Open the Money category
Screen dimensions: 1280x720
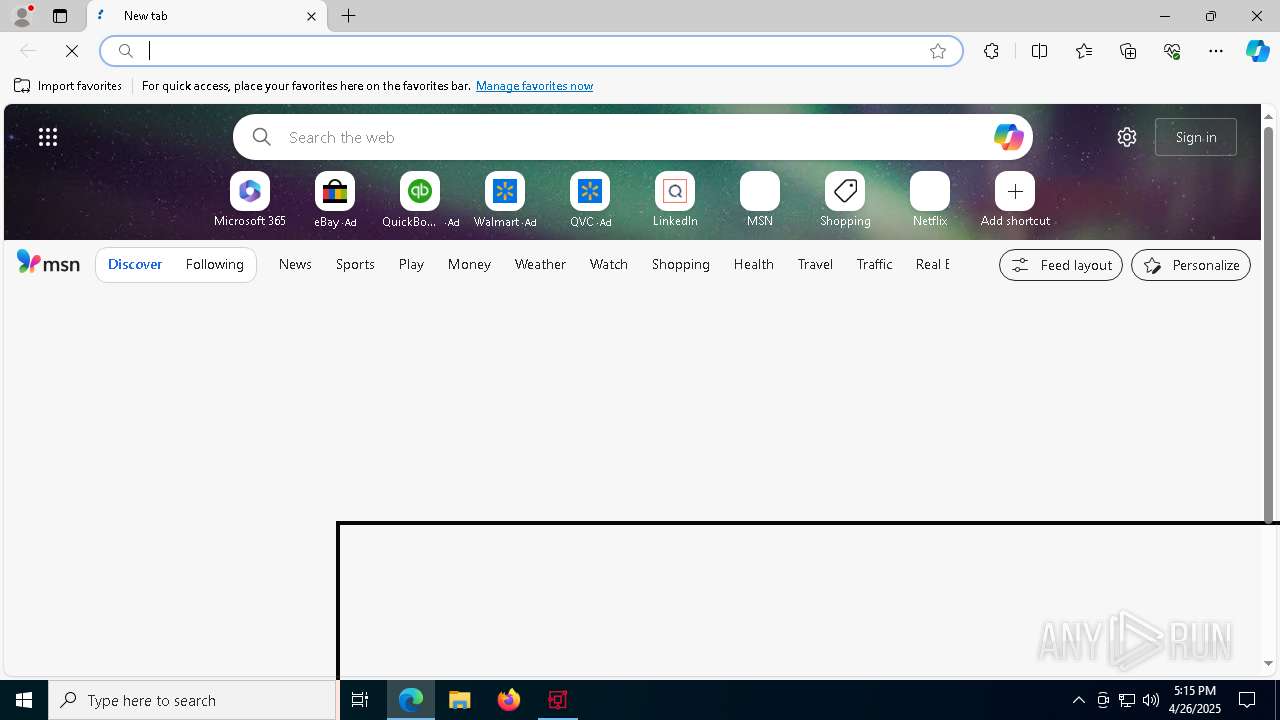pyautogui.click(x=469, y=264)
